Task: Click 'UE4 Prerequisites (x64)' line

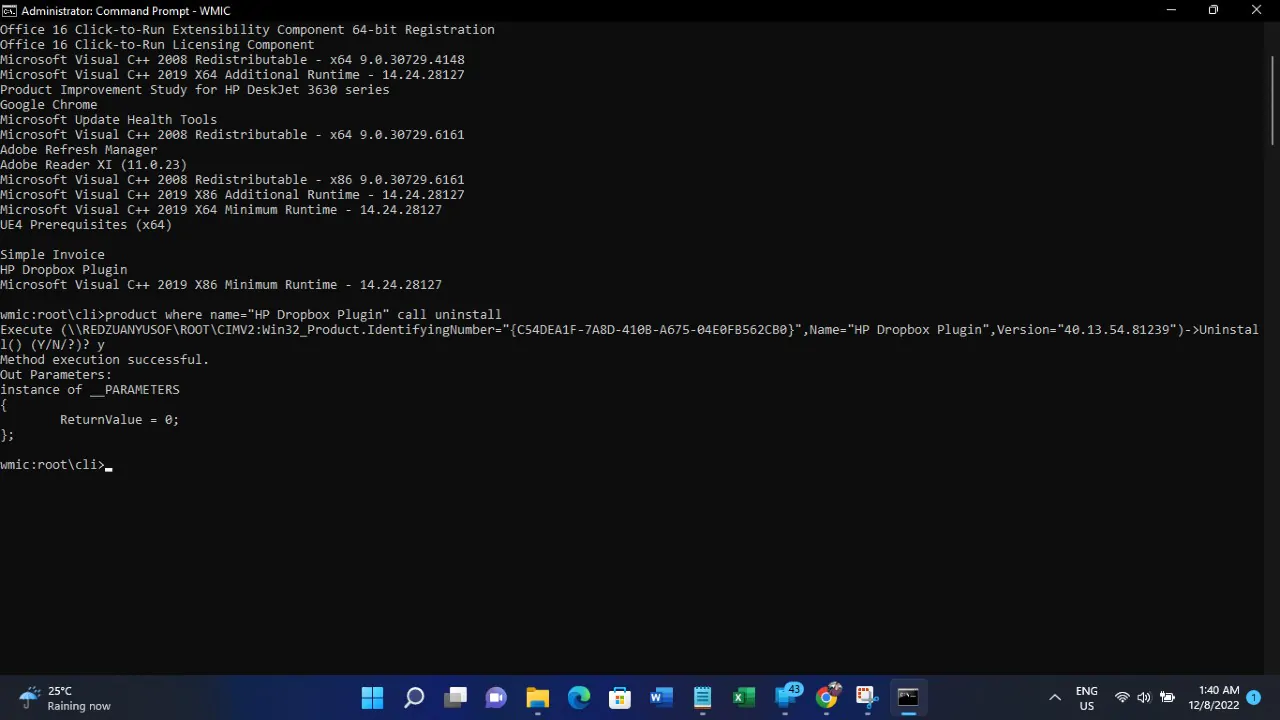Action: point(86,225)
